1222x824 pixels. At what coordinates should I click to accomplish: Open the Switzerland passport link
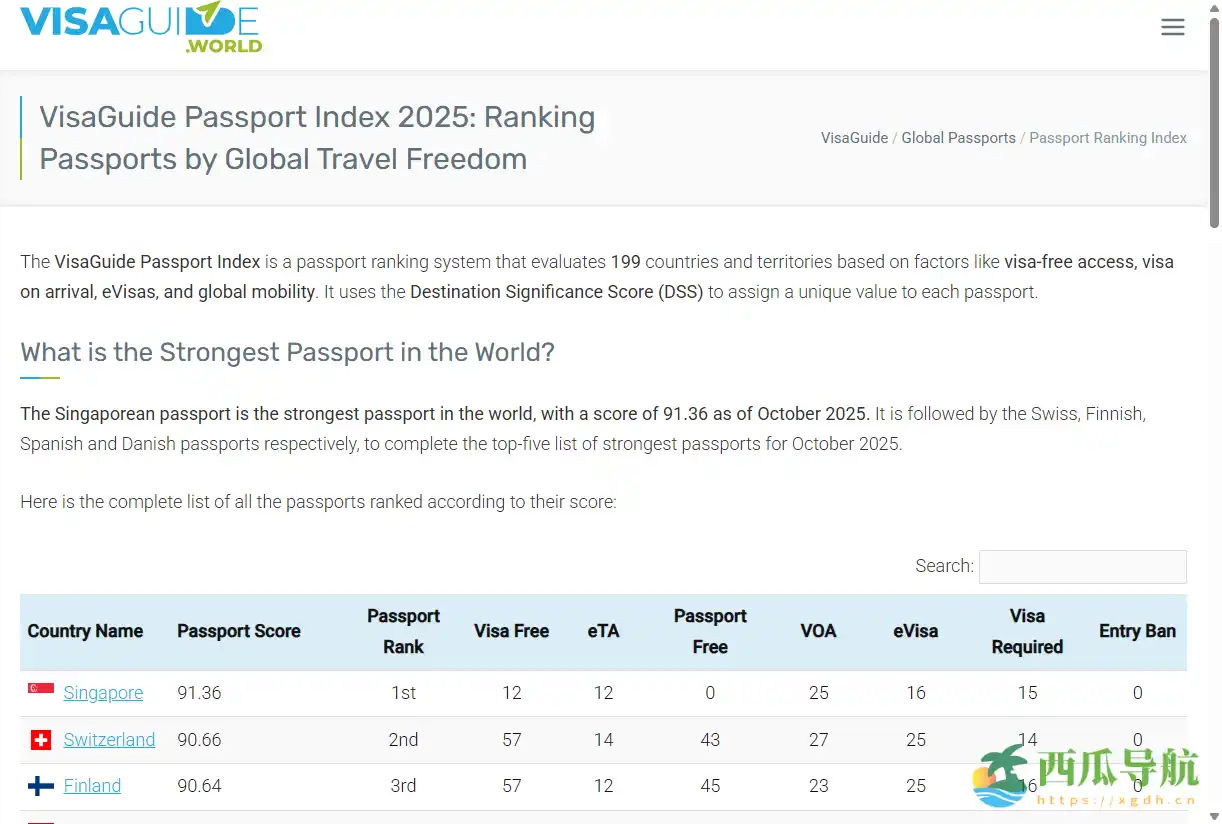109,740
